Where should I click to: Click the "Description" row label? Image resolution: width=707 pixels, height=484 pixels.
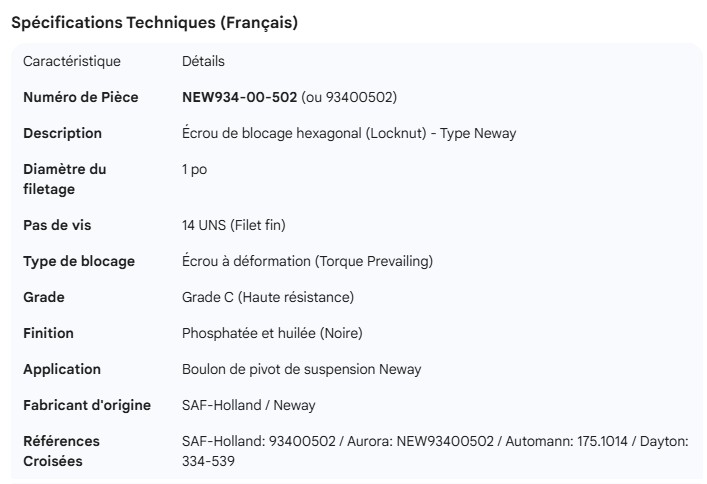62,133
